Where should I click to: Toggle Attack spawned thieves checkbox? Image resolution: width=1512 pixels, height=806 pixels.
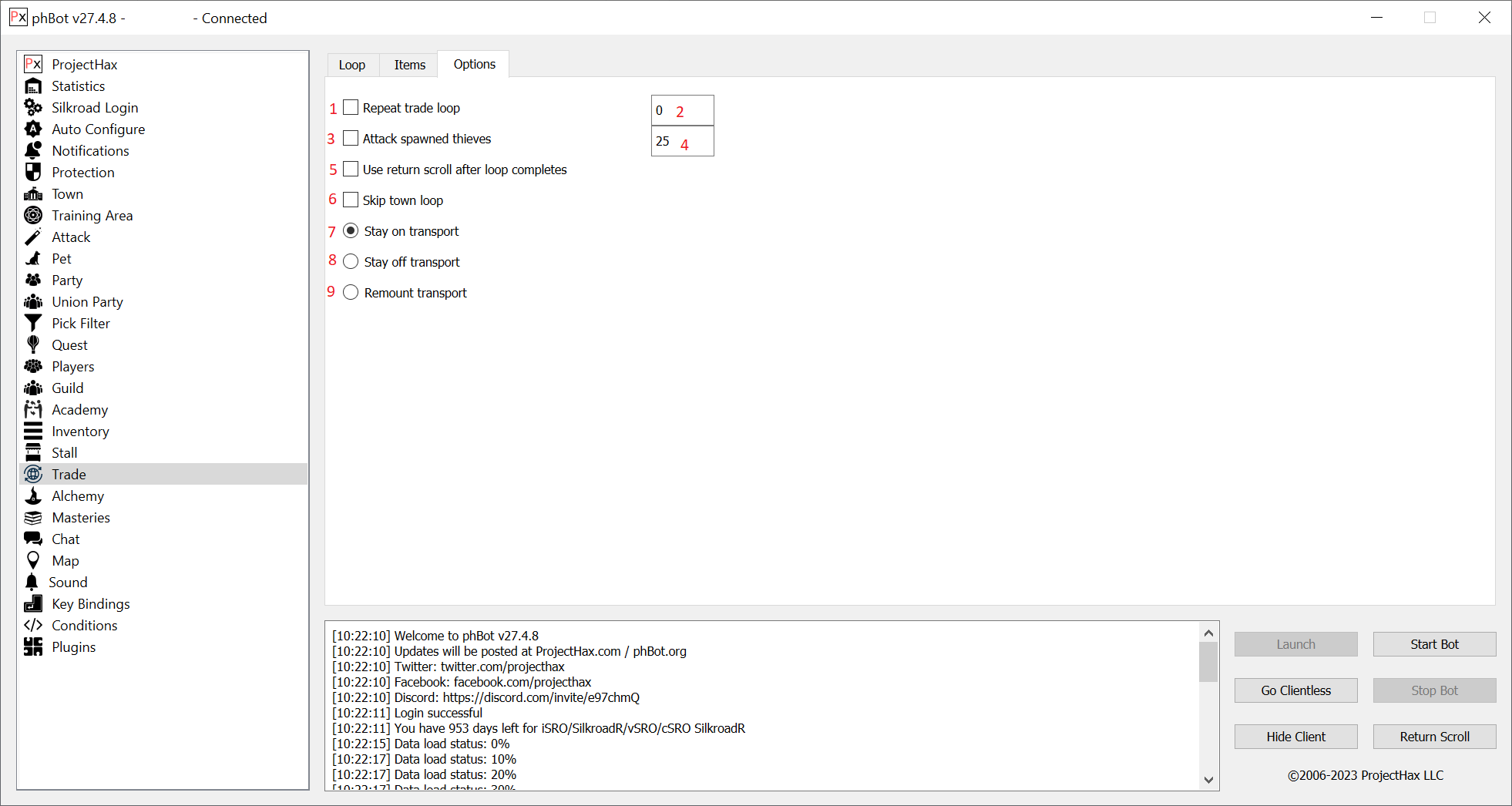[351, 139]
